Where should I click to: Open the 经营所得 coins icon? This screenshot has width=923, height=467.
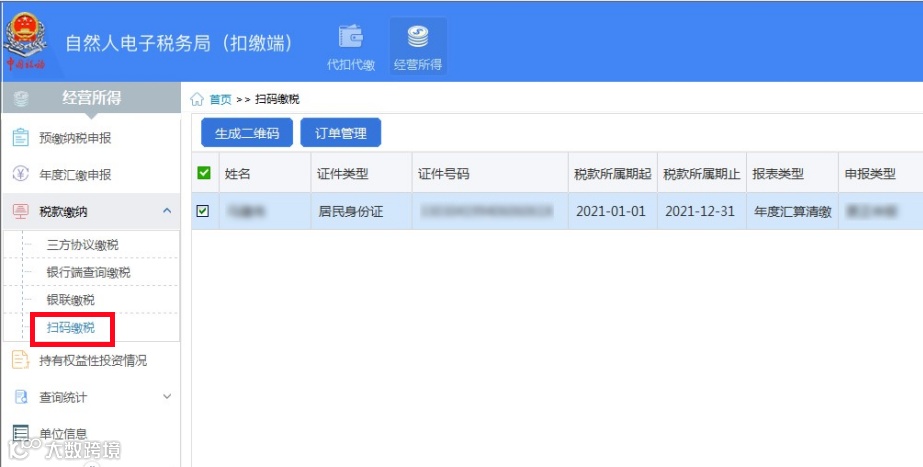pos(418,37)
